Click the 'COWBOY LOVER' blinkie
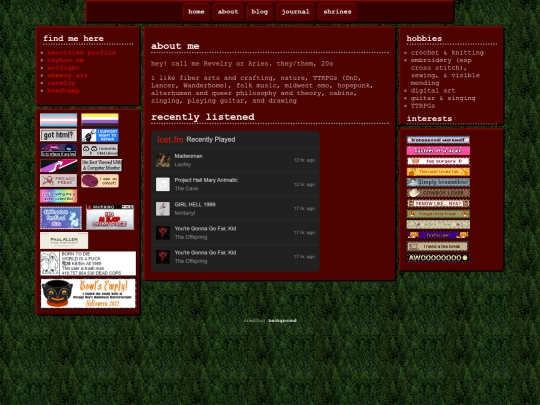540x405 pixels. click(x=438, y=193)
